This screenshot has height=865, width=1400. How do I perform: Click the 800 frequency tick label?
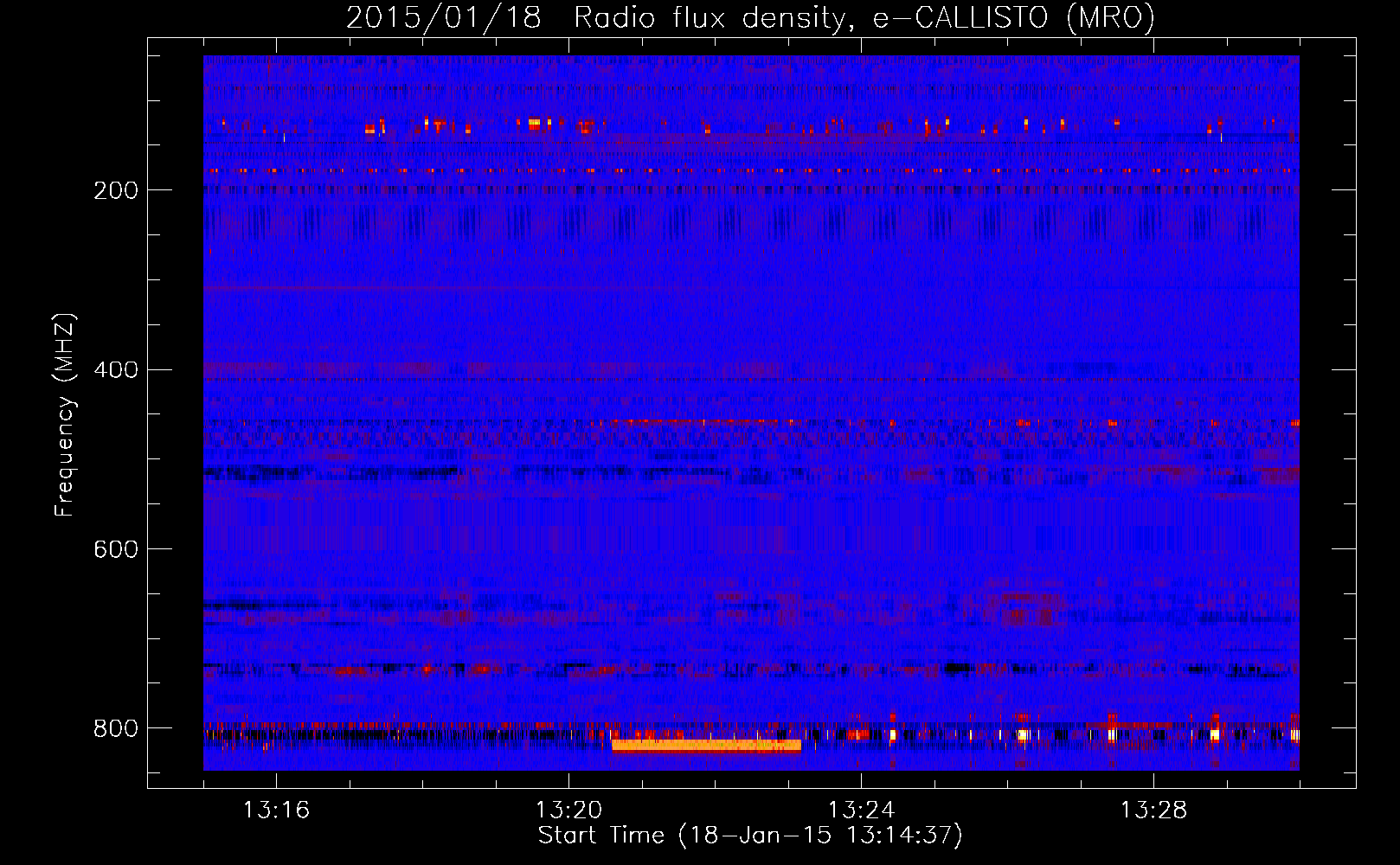coord(116,728)
